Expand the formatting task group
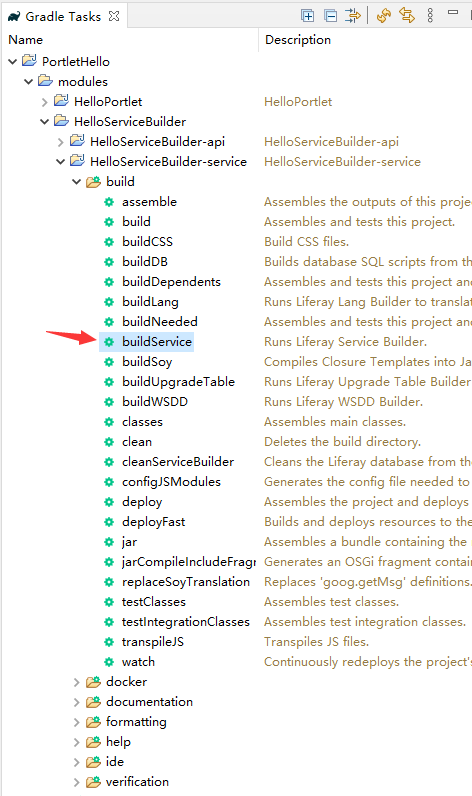 click(x=77, y=722)
